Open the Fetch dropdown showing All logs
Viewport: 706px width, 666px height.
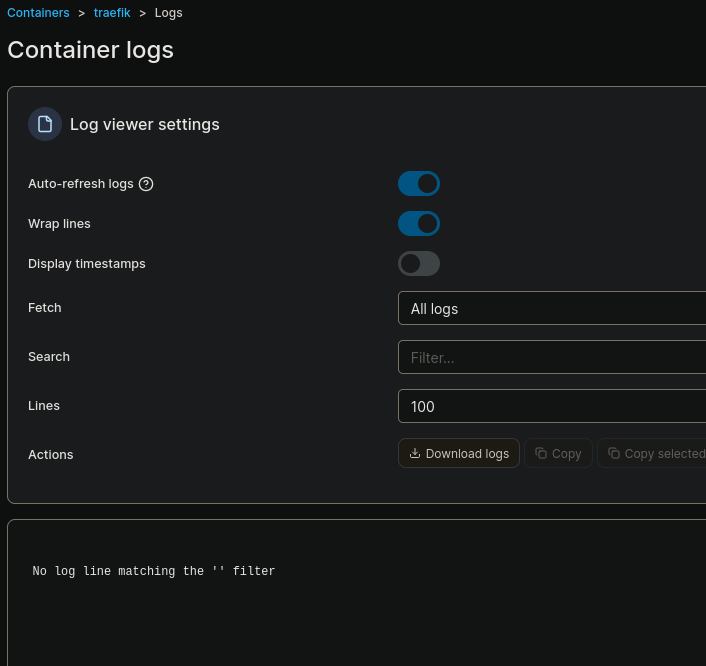click(x=552, y=309)
